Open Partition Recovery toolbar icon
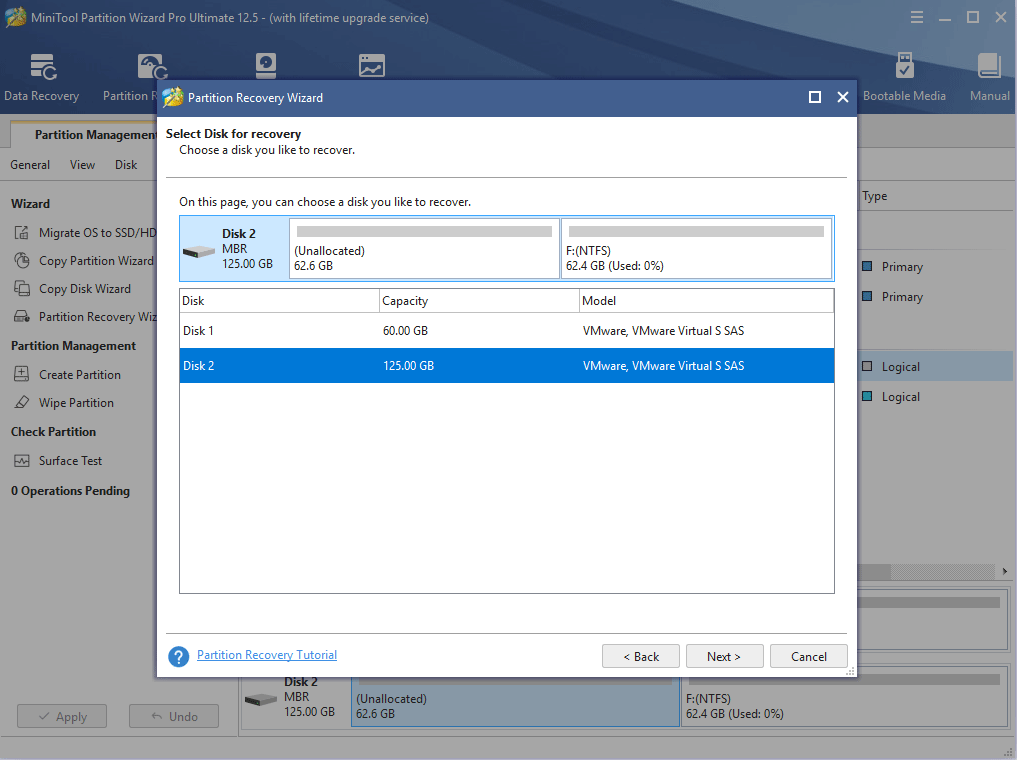 click(x=152, y=66)
